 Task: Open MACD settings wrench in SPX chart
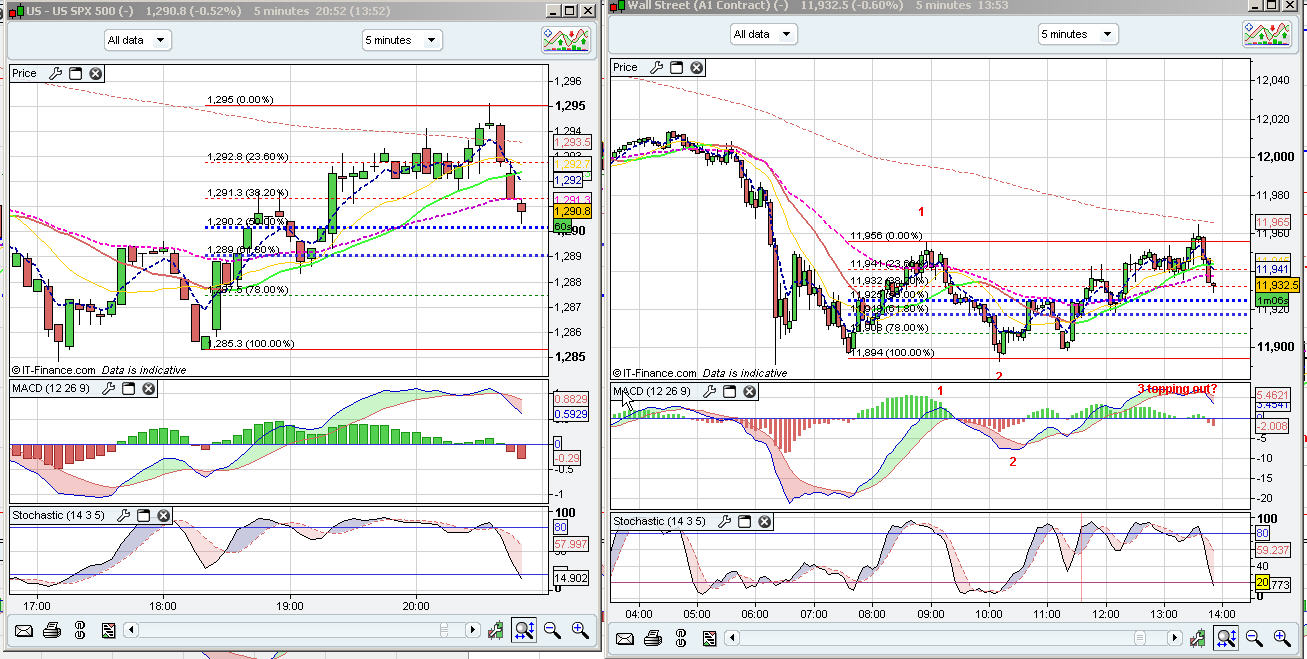110,389
